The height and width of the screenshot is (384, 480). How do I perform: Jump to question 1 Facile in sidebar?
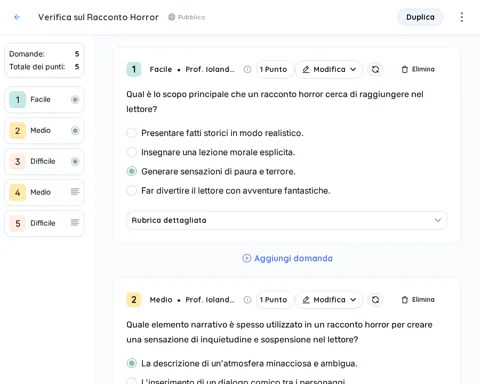[44, 99]
